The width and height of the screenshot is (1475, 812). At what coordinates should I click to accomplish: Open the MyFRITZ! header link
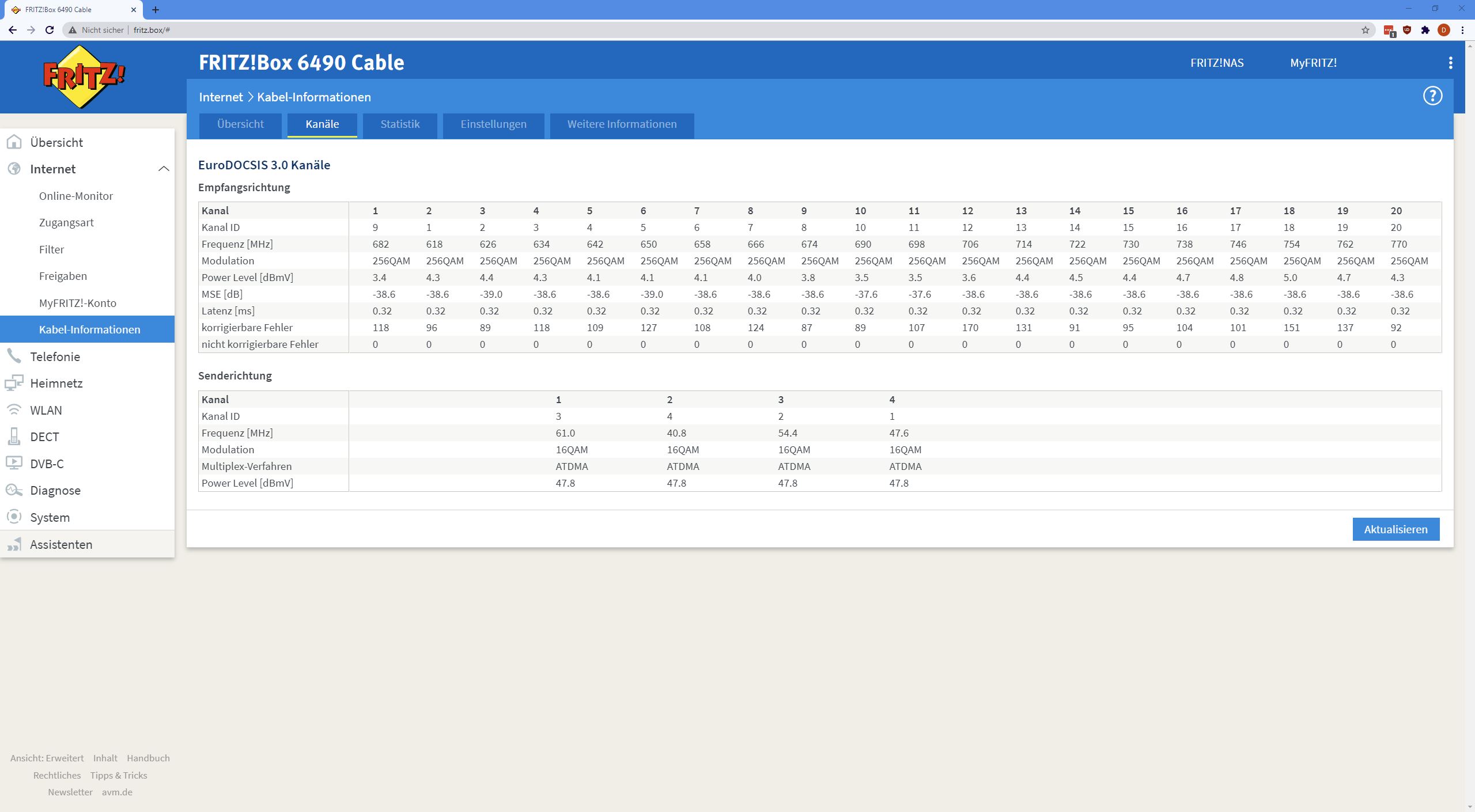1313,63
